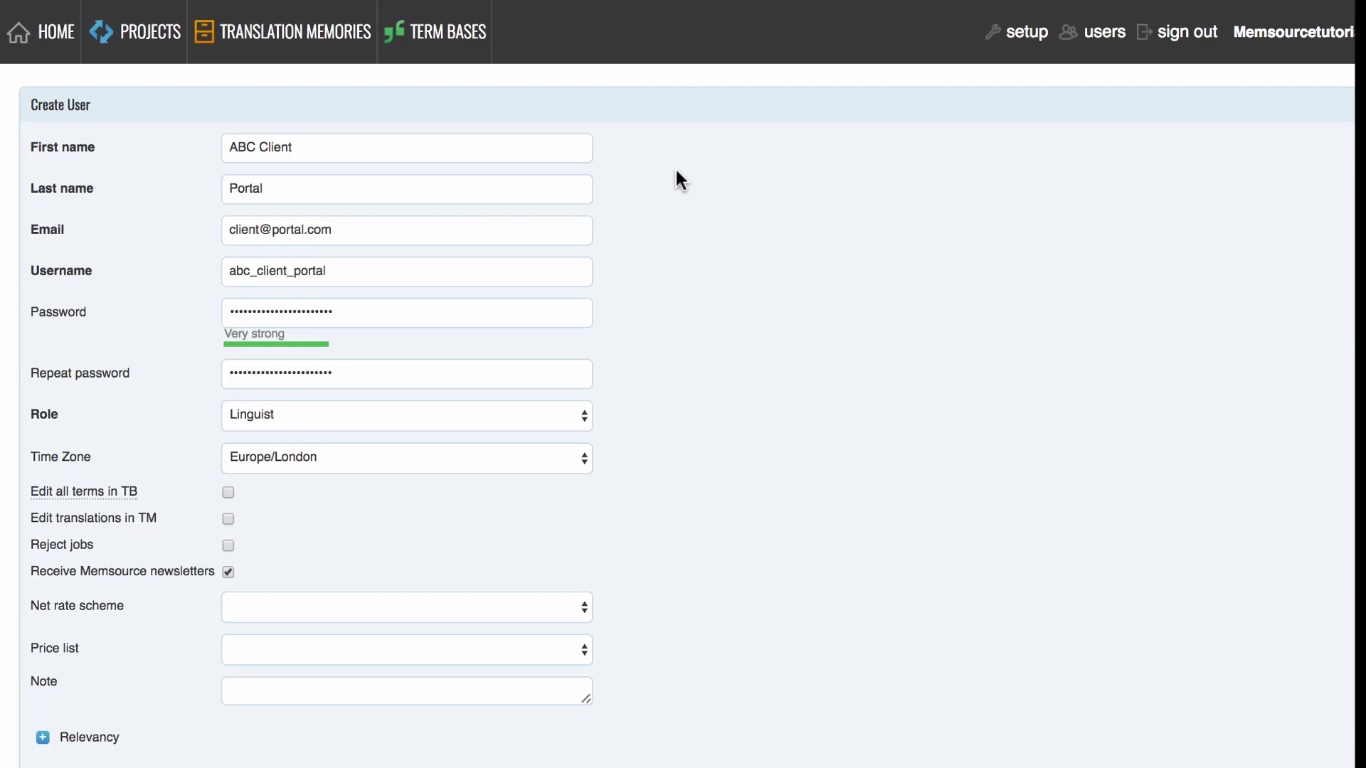Click the setup wrench icon

pyautogui.click(x=992, y=32)
